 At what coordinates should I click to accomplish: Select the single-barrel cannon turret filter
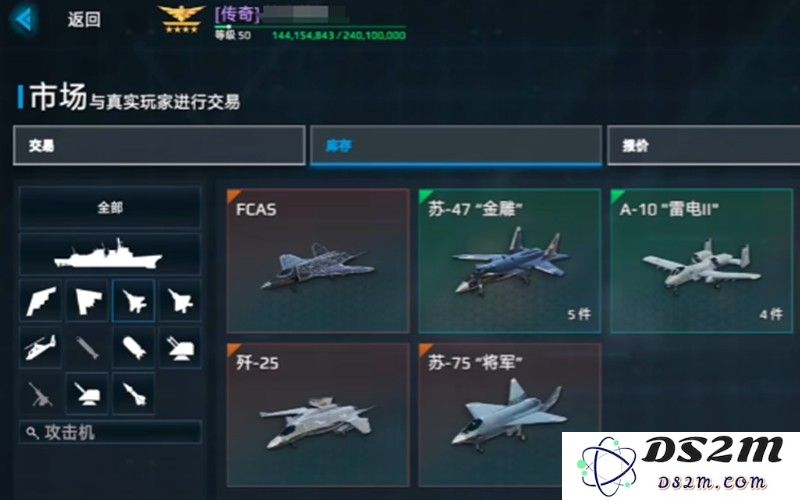[x=87, y=393]
